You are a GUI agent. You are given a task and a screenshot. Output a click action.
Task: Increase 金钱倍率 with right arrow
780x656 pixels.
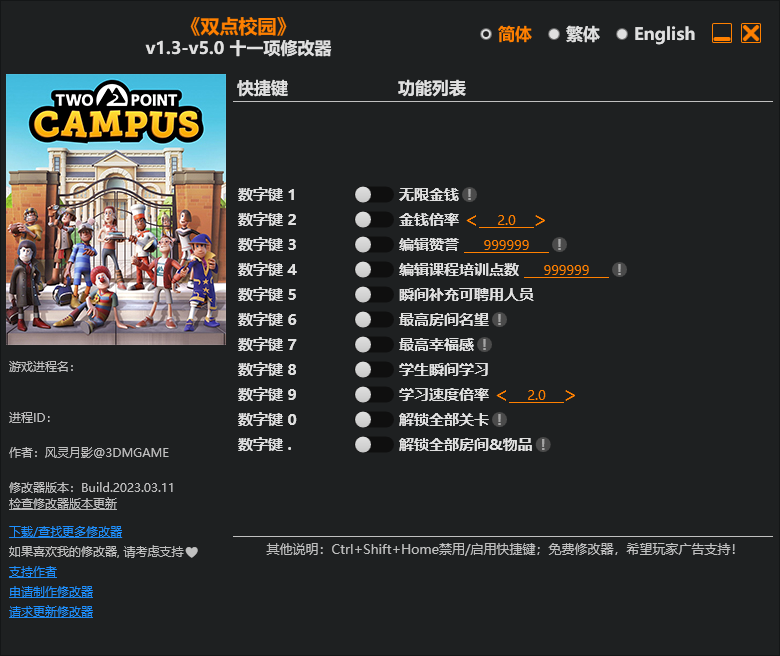[x=540, y=220]
